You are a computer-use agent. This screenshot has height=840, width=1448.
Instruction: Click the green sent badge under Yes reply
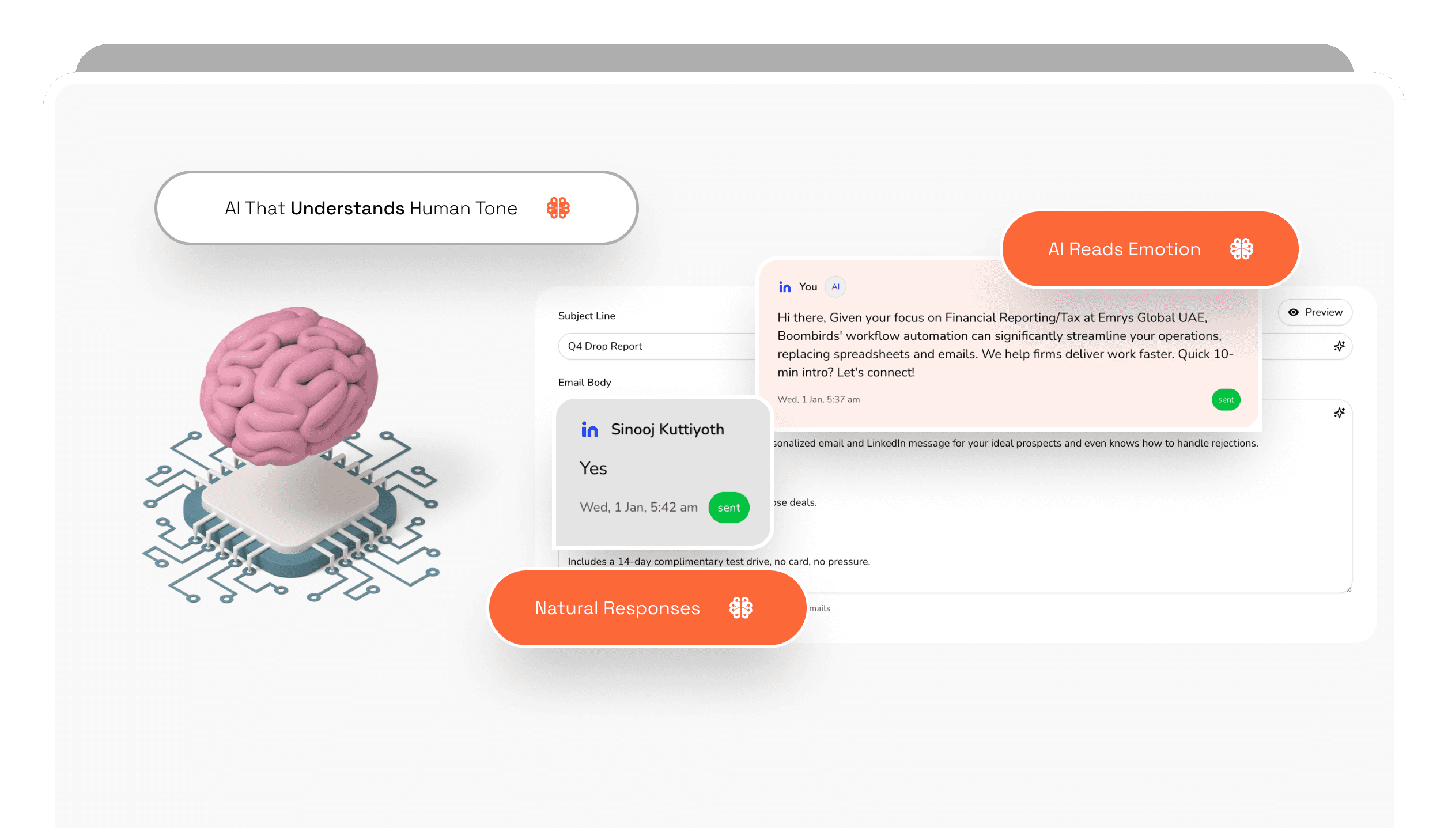[x=728, y=508]
